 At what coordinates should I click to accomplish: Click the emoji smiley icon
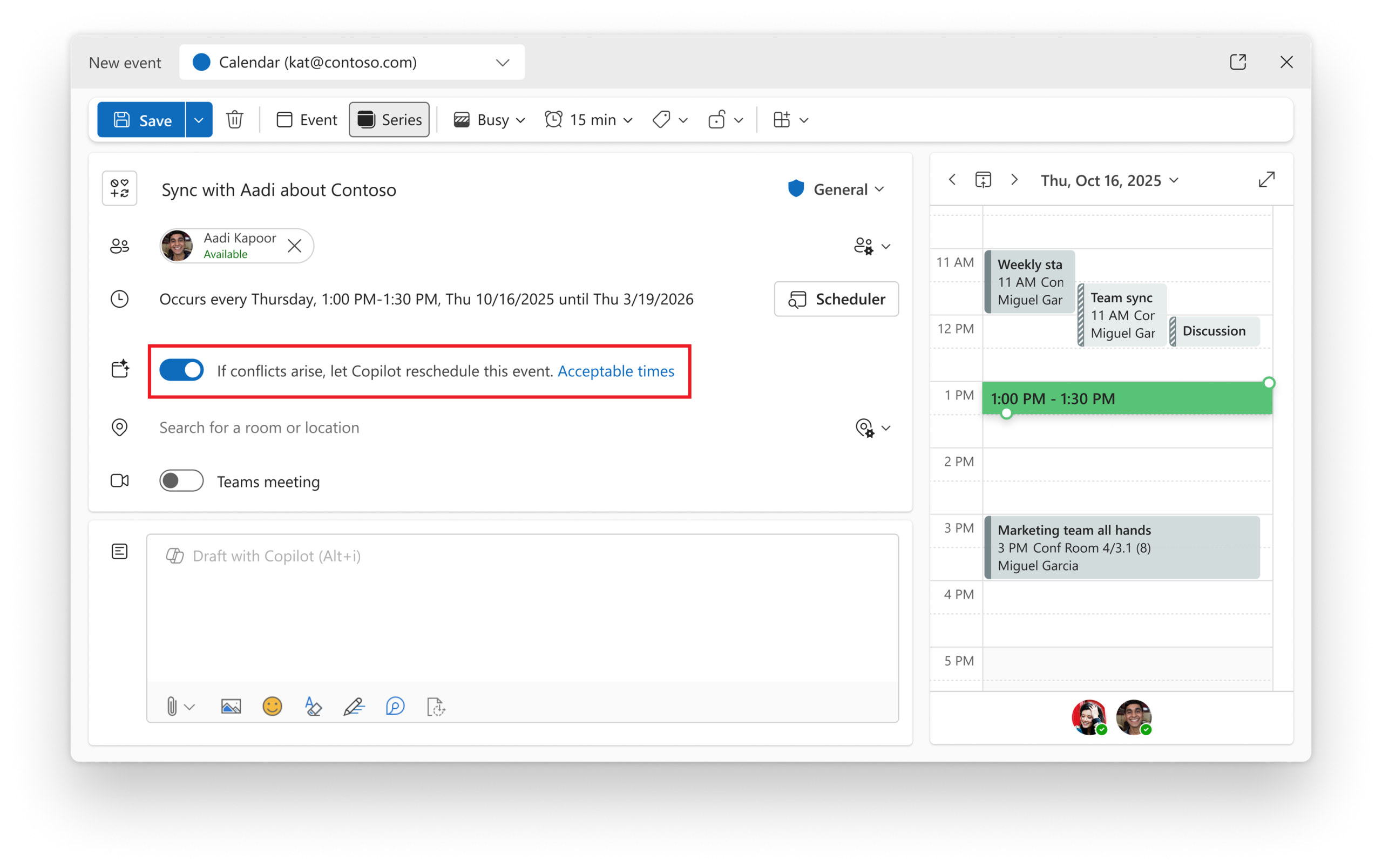coord(272,706)
